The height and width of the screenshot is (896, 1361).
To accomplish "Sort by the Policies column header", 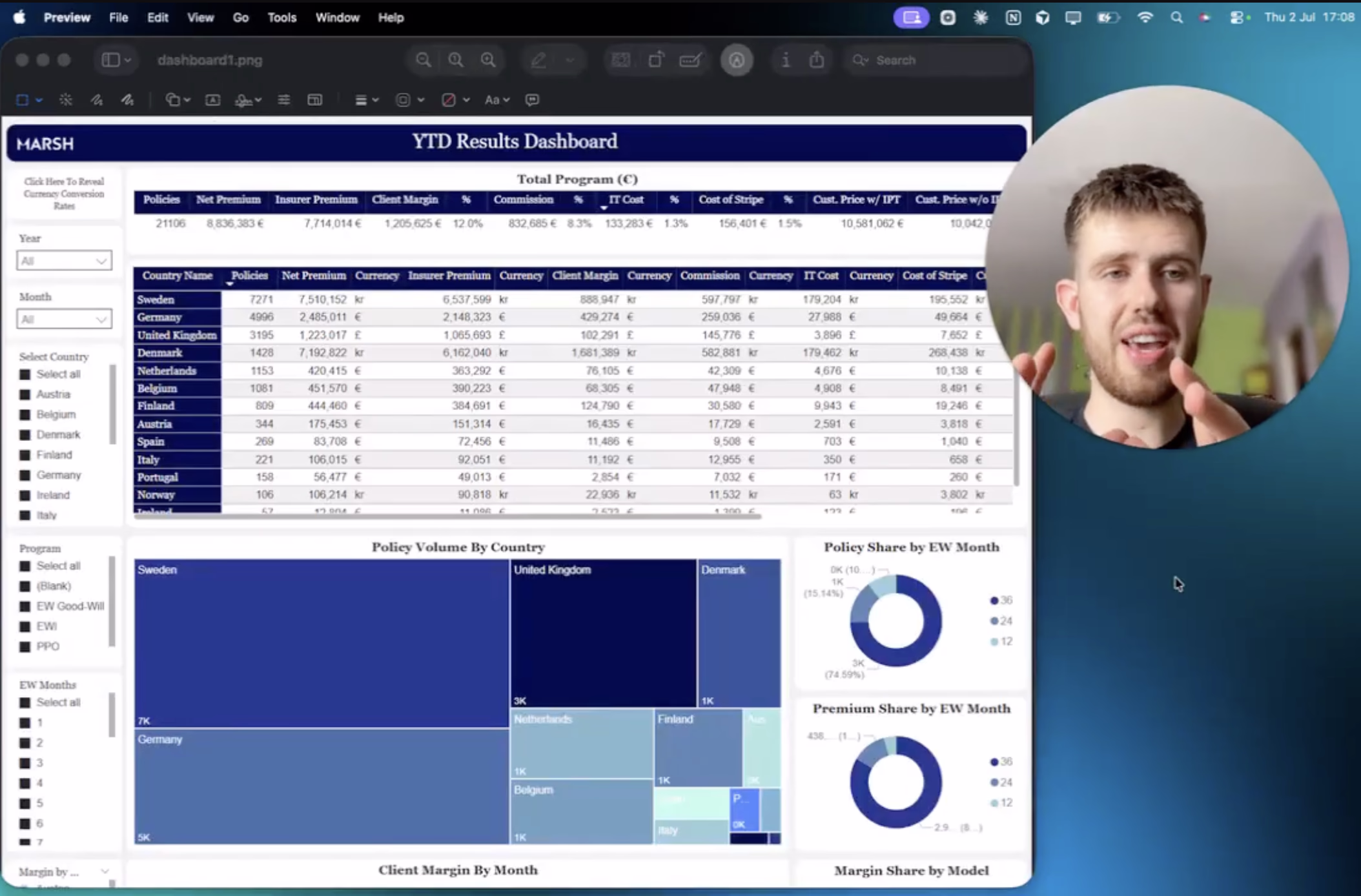I will pos(249,276).
